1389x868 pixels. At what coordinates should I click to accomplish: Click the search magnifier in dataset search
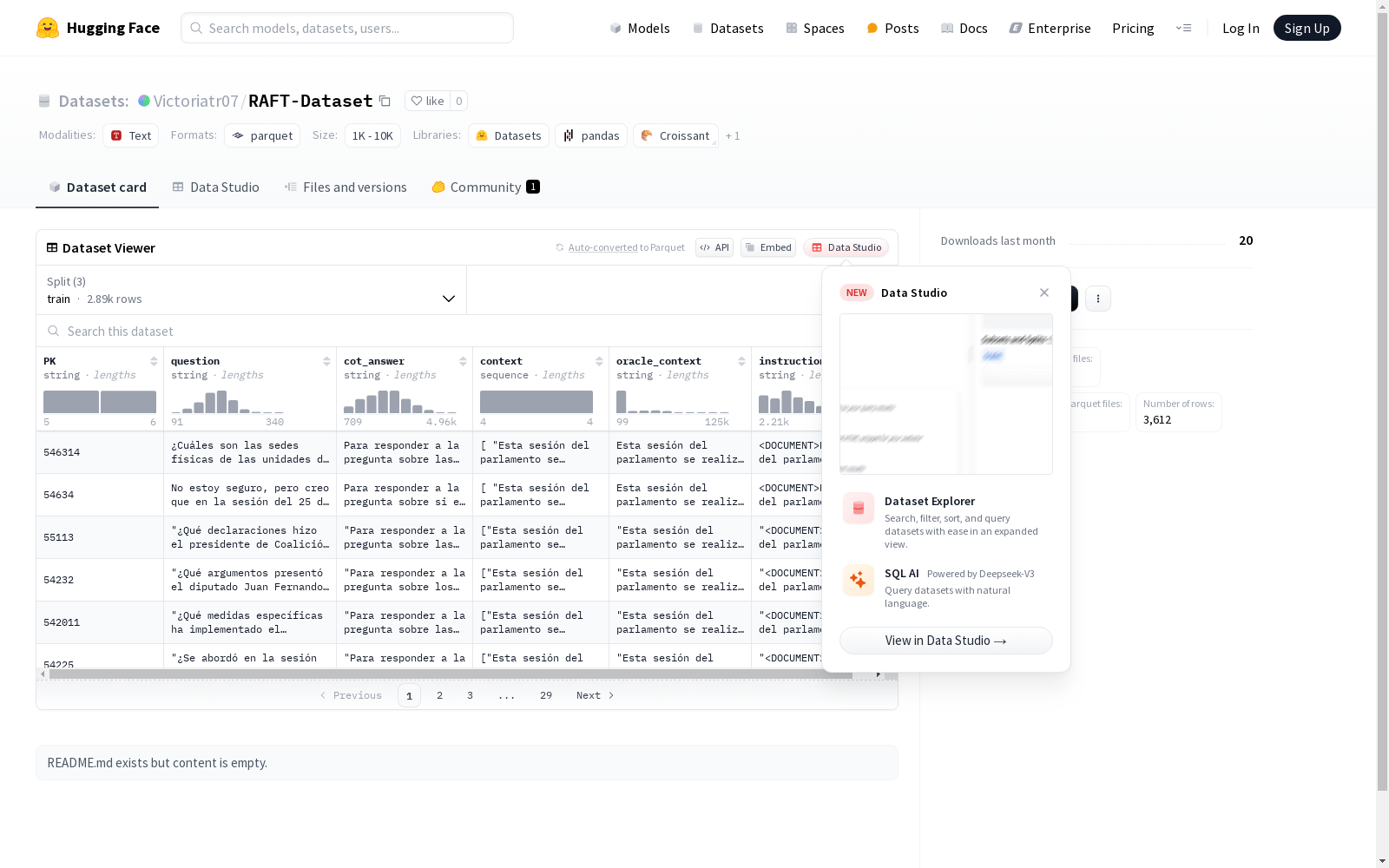[x=54, y=331]
